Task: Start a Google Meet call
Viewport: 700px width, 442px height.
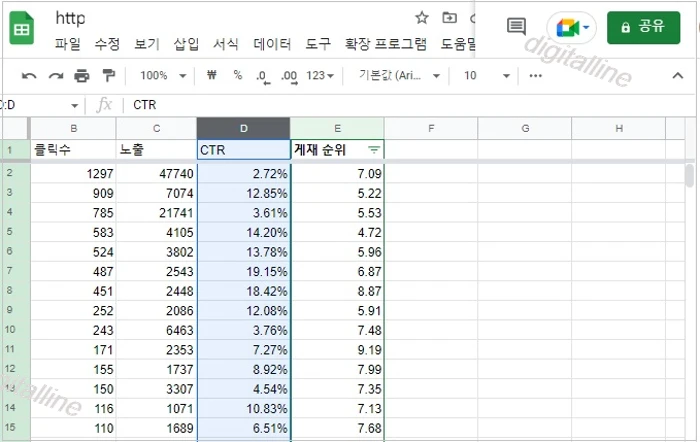Action: [571, 28]
